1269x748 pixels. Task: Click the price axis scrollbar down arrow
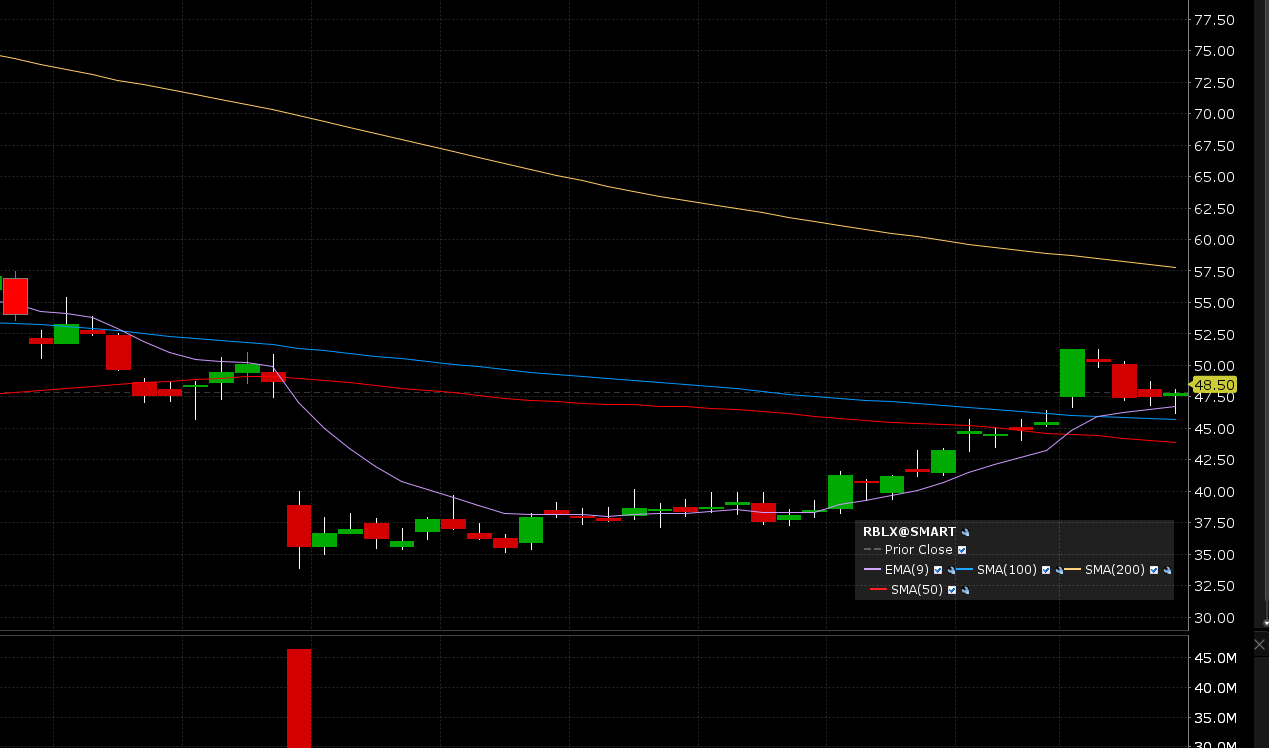[x=1265, y=623]
